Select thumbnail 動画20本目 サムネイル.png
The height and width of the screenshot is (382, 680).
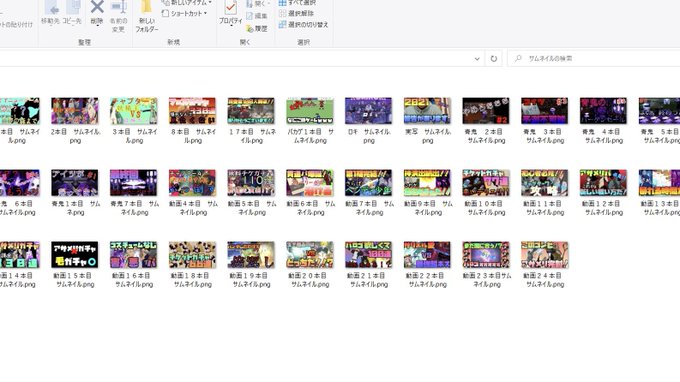(x=310, y=255)
